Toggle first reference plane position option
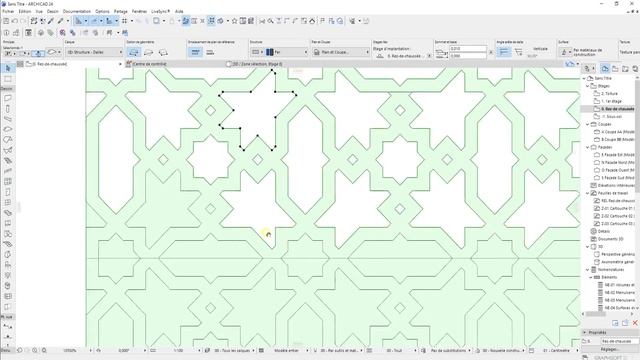This screenshot has width=640, height=360. (x=196, y=52)
